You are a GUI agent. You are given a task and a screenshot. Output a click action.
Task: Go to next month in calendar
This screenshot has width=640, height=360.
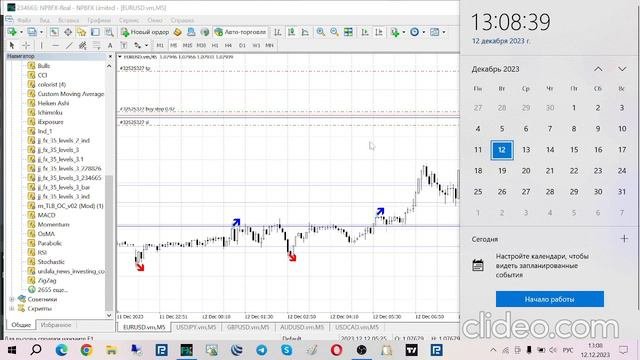[x=622, y=69]
